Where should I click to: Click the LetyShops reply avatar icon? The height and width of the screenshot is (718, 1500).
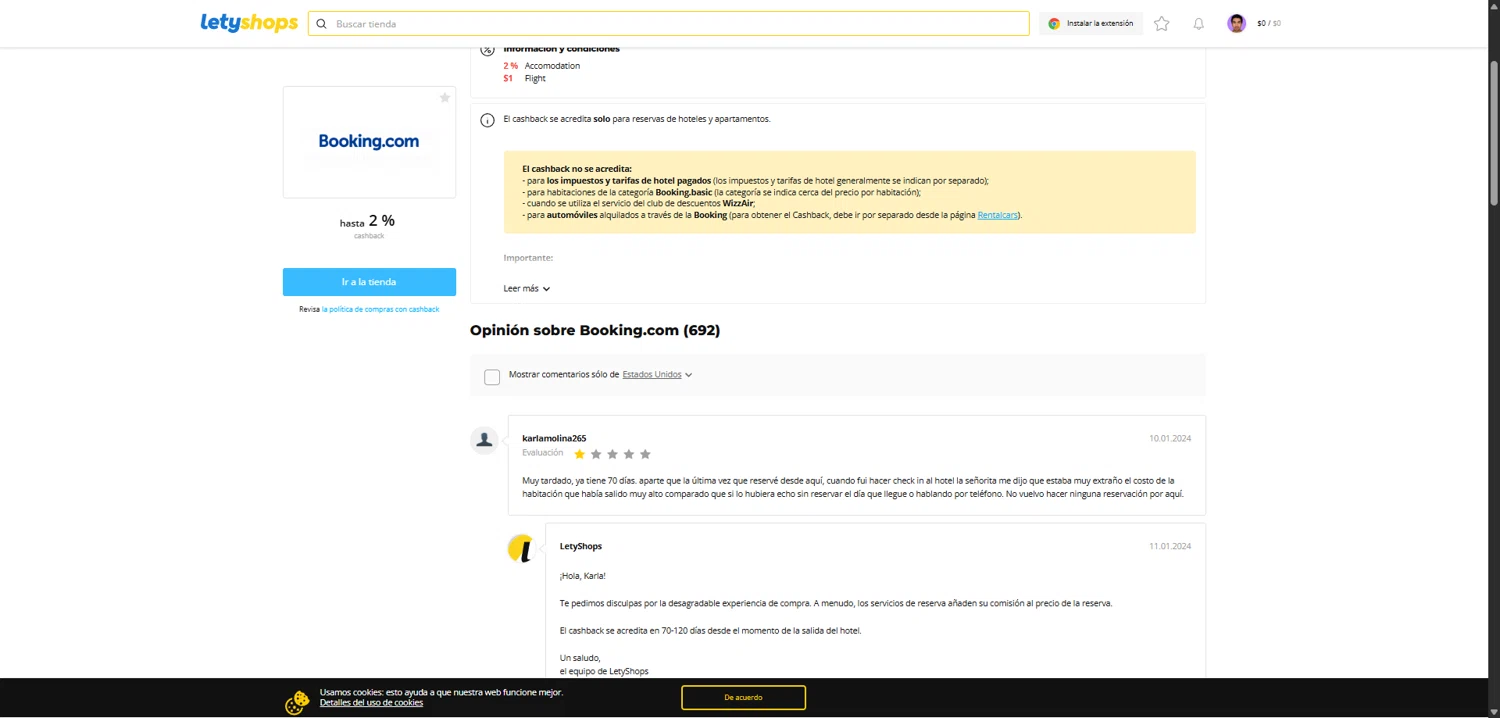click(521, 548)
